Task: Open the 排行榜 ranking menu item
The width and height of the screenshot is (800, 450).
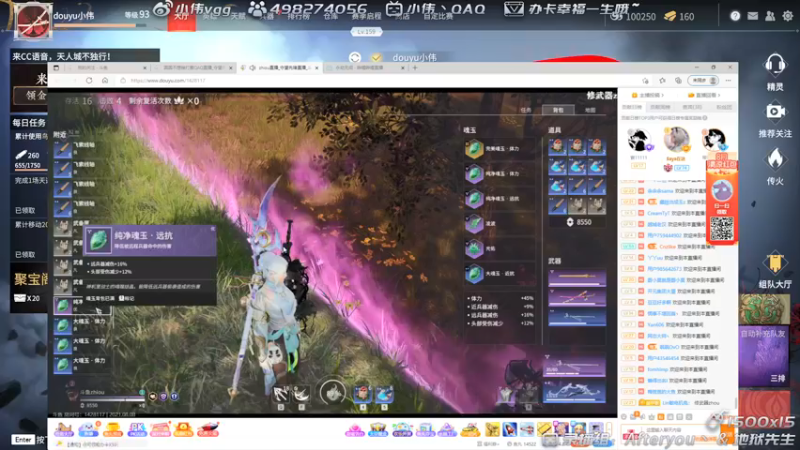Action: 299,17
